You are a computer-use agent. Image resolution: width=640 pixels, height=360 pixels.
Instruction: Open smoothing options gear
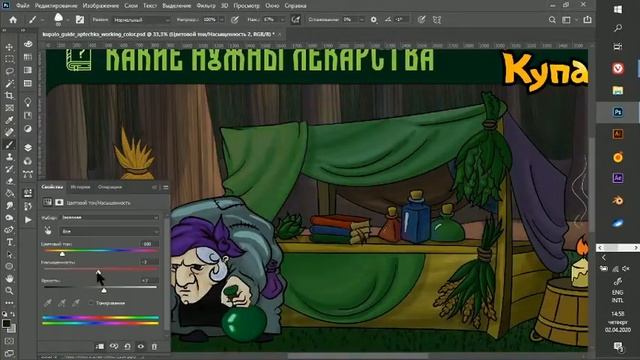coord(373,20)
